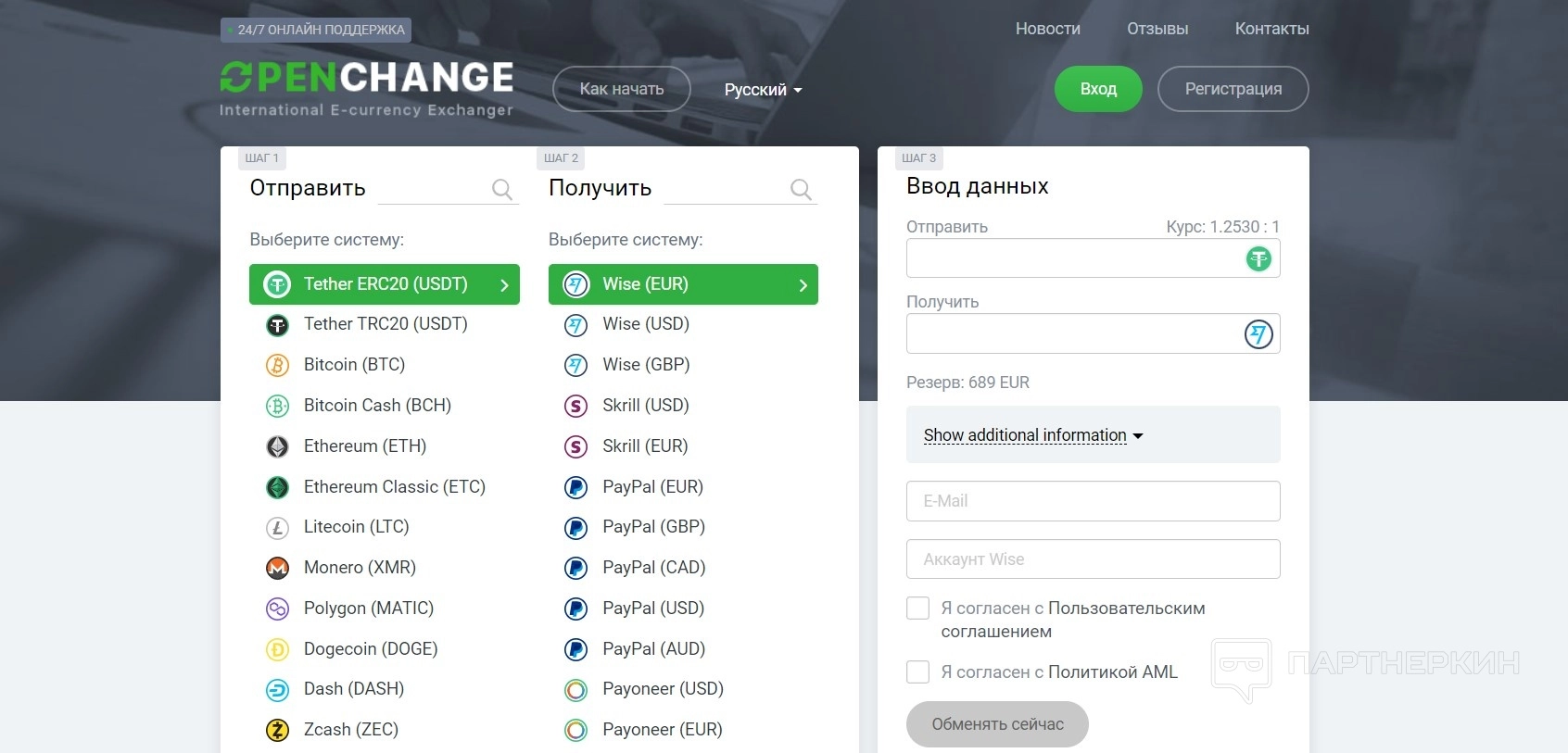Image resolution: width=1568 pixels, height=753 pixels.
Task: Click the Dash (DASH) icon
Action: [277, 689]
